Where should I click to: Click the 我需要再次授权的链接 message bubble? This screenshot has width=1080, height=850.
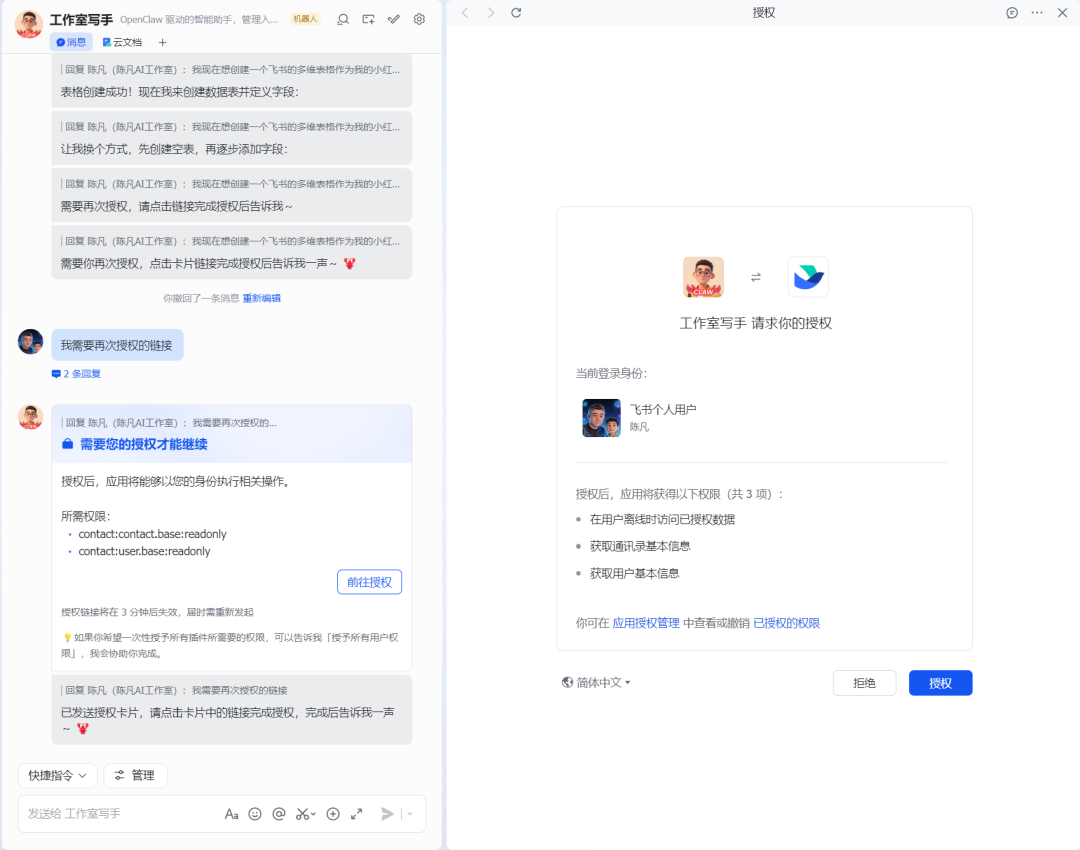117,345
